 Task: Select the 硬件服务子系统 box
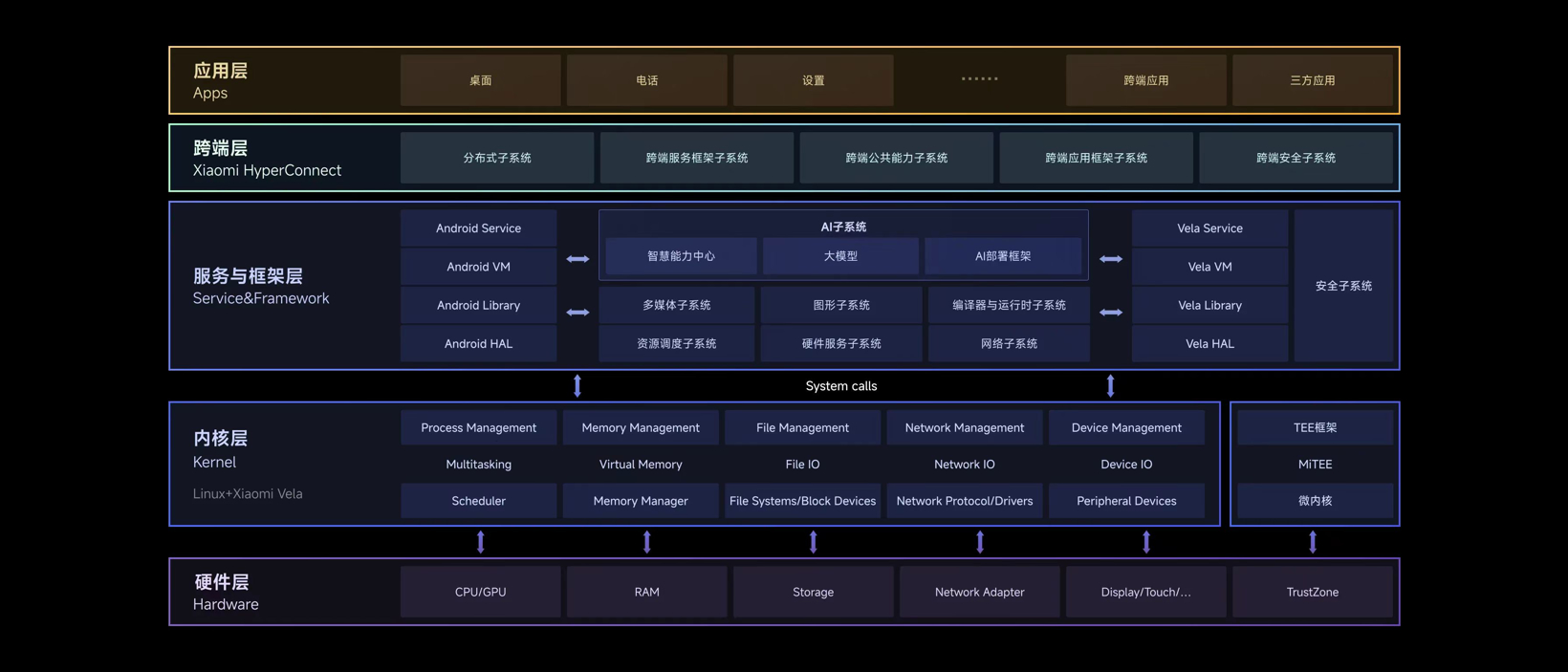coord(841,343)
